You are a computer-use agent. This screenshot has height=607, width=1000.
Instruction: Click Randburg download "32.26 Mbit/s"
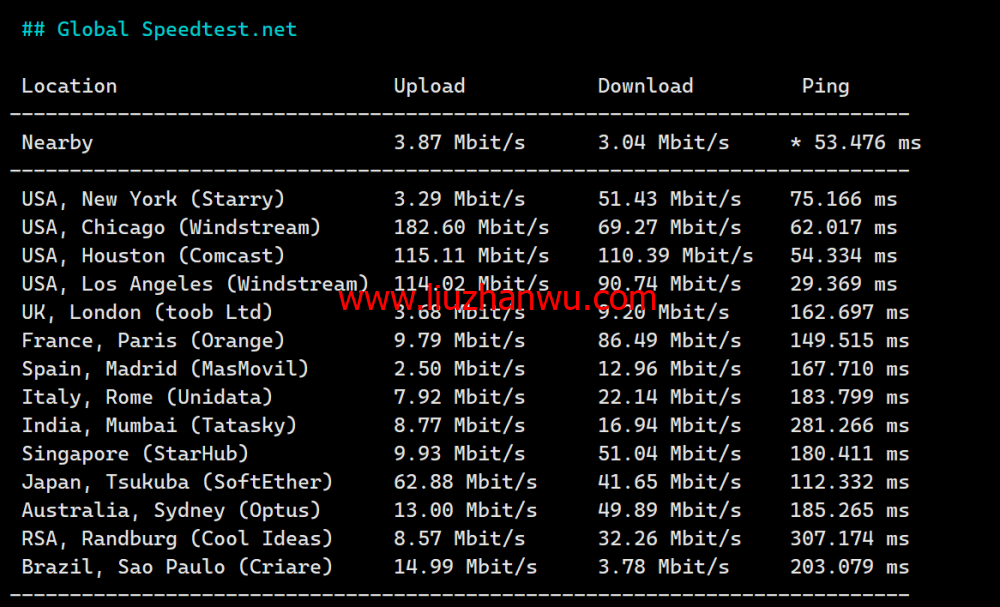(670, 539)
